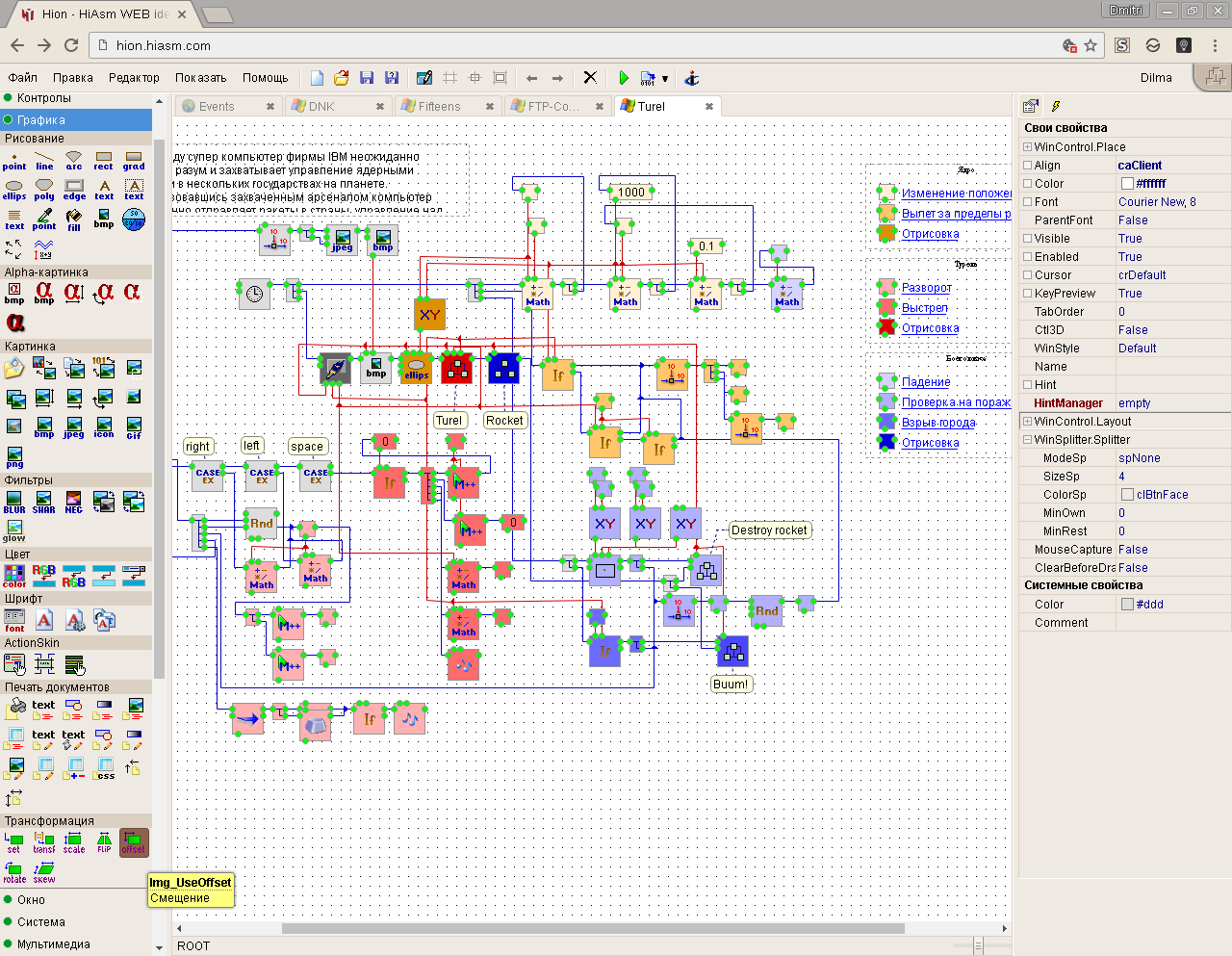Open the Взрыв города link
The width and height of the screenshot is (1232, 956).
pyautogui.click(x=938, y=423)
